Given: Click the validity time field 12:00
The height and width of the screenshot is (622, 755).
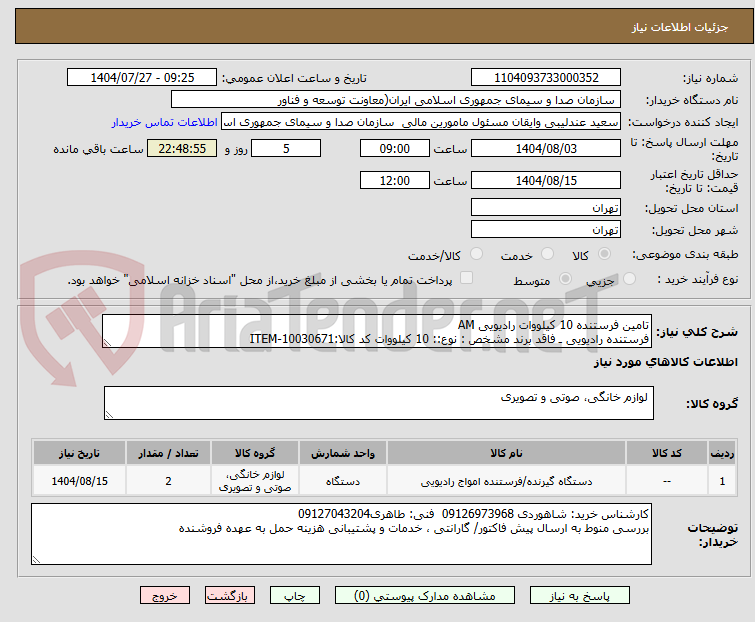Looking at the screenshot, I should pos(394,181).
